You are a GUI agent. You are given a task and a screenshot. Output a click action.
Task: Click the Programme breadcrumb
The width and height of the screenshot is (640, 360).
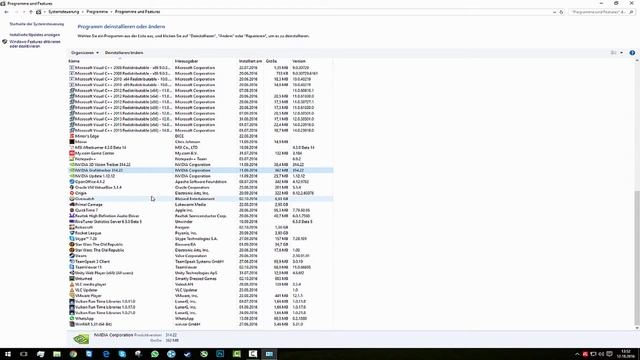coord(97,12)
